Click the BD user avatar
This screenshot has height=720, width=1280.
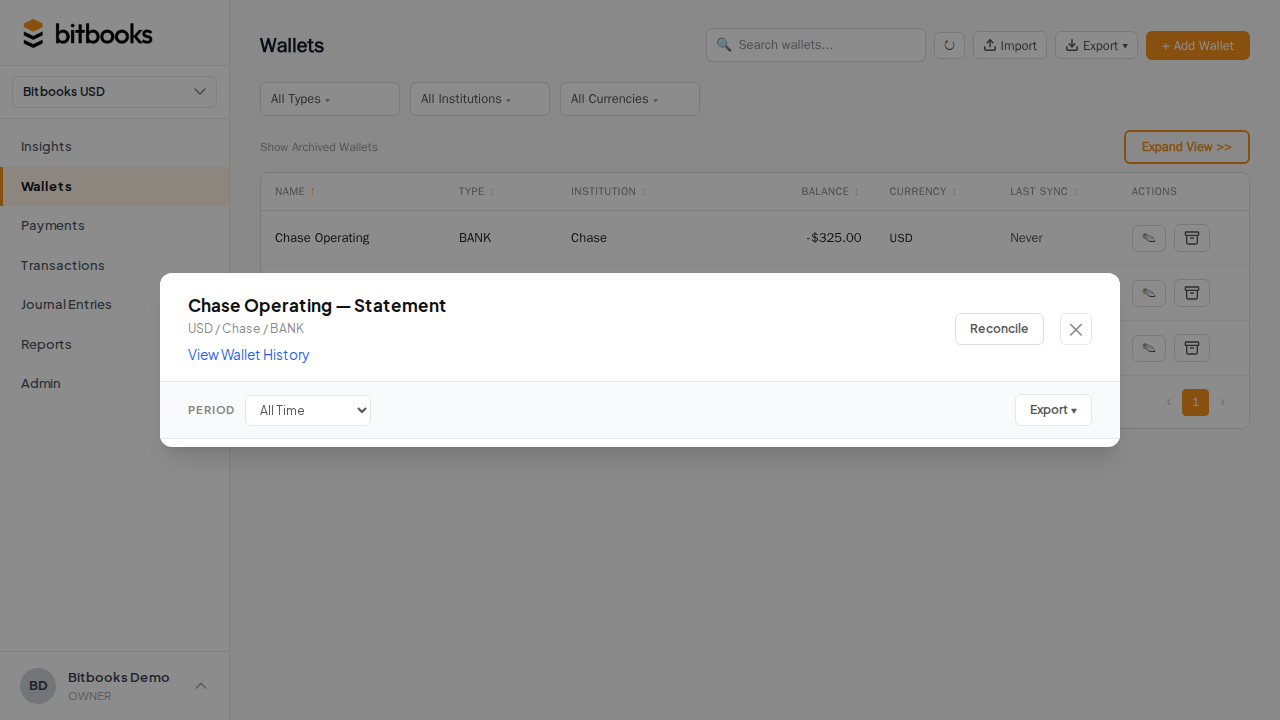[38, 686]
